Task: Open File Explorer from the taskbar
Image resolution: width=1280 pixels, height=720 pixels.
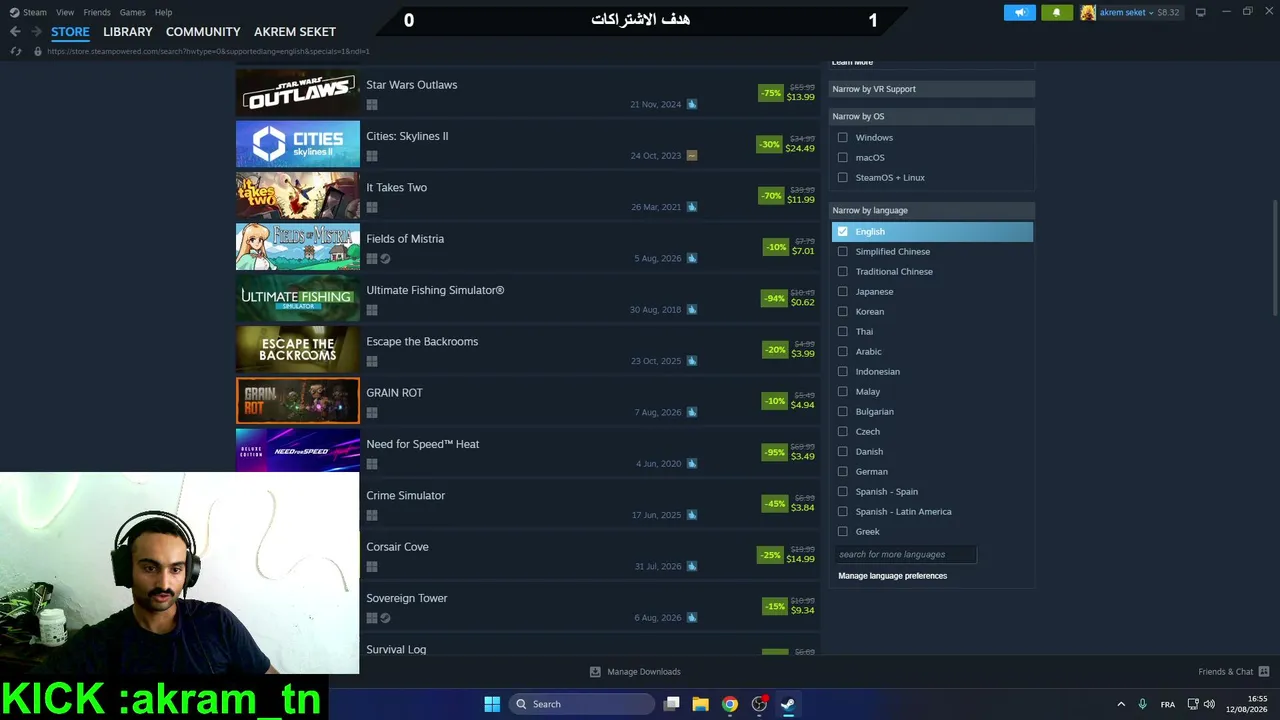Action: [701, 704]
